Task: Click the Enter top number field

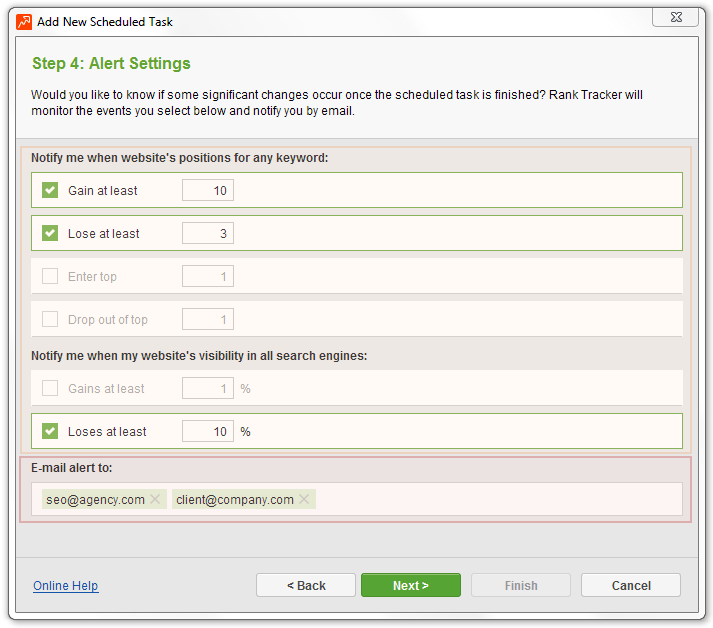Action: click(x=208, y=276)
